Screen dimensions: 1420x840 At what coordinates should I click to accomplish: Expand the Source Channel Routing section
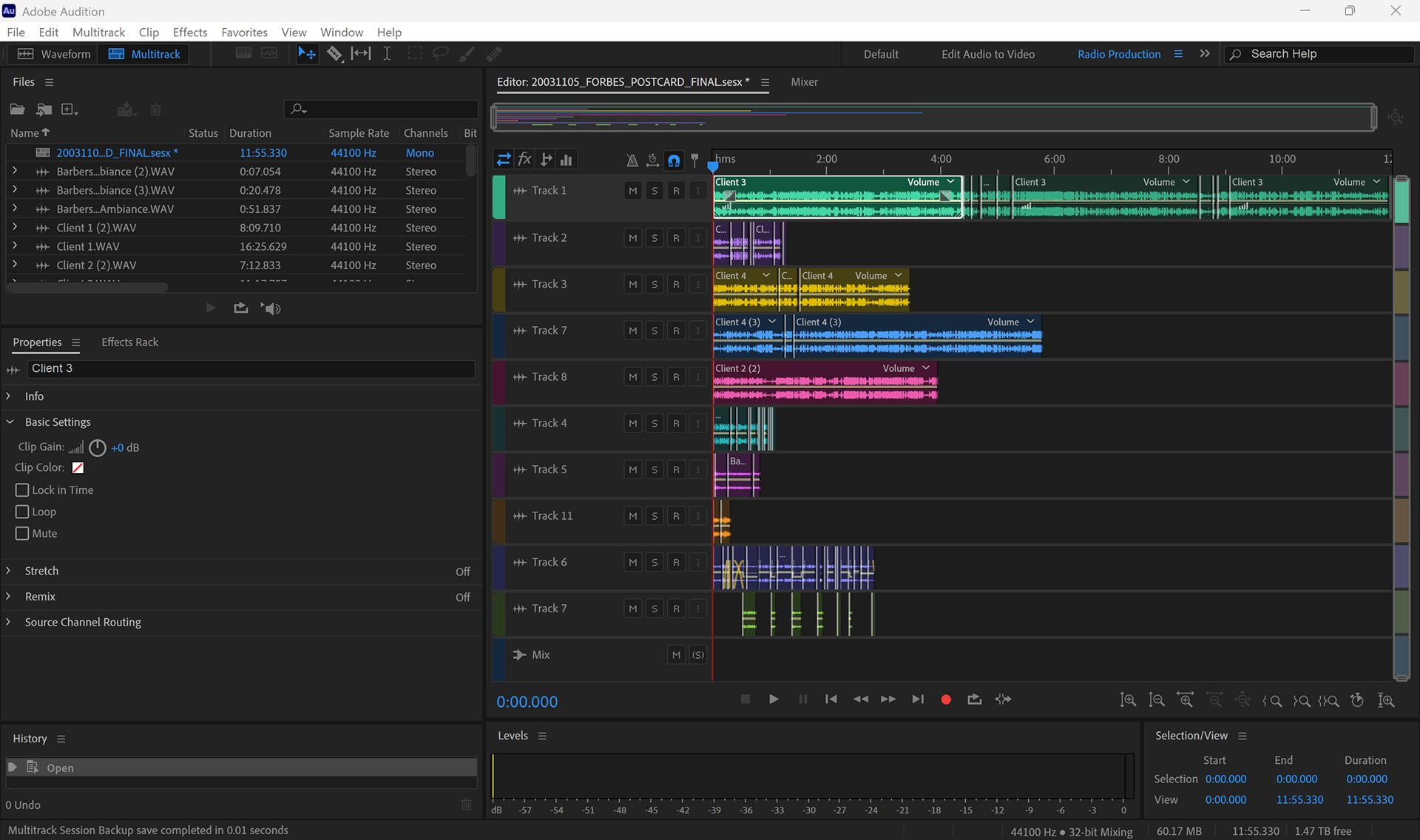click(x=9, y=623)
